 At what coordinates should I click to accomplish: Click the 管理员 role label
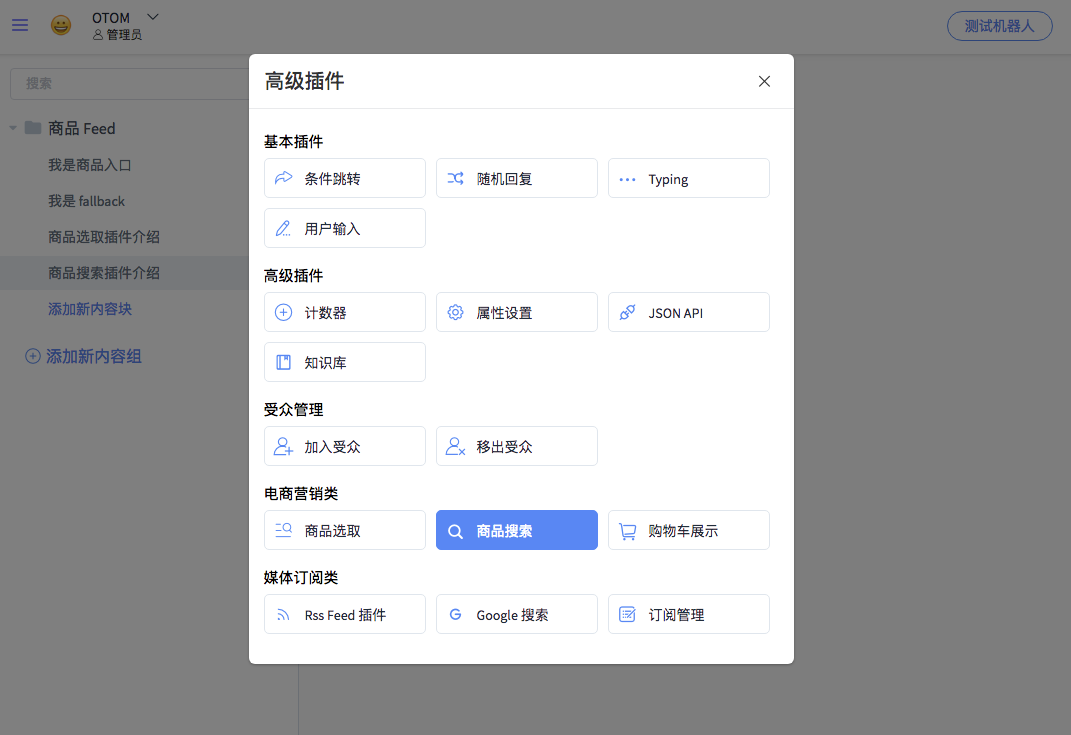tap(124, 35)
